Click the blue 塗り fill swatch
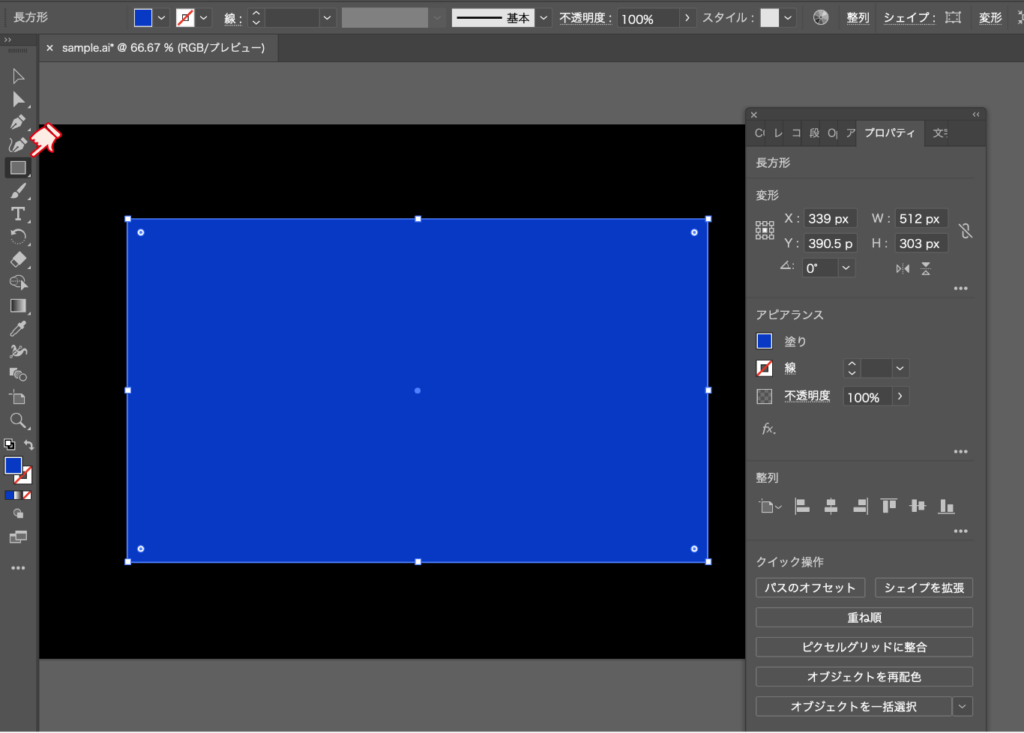1024x733 pixels. [x=765, y=341]
